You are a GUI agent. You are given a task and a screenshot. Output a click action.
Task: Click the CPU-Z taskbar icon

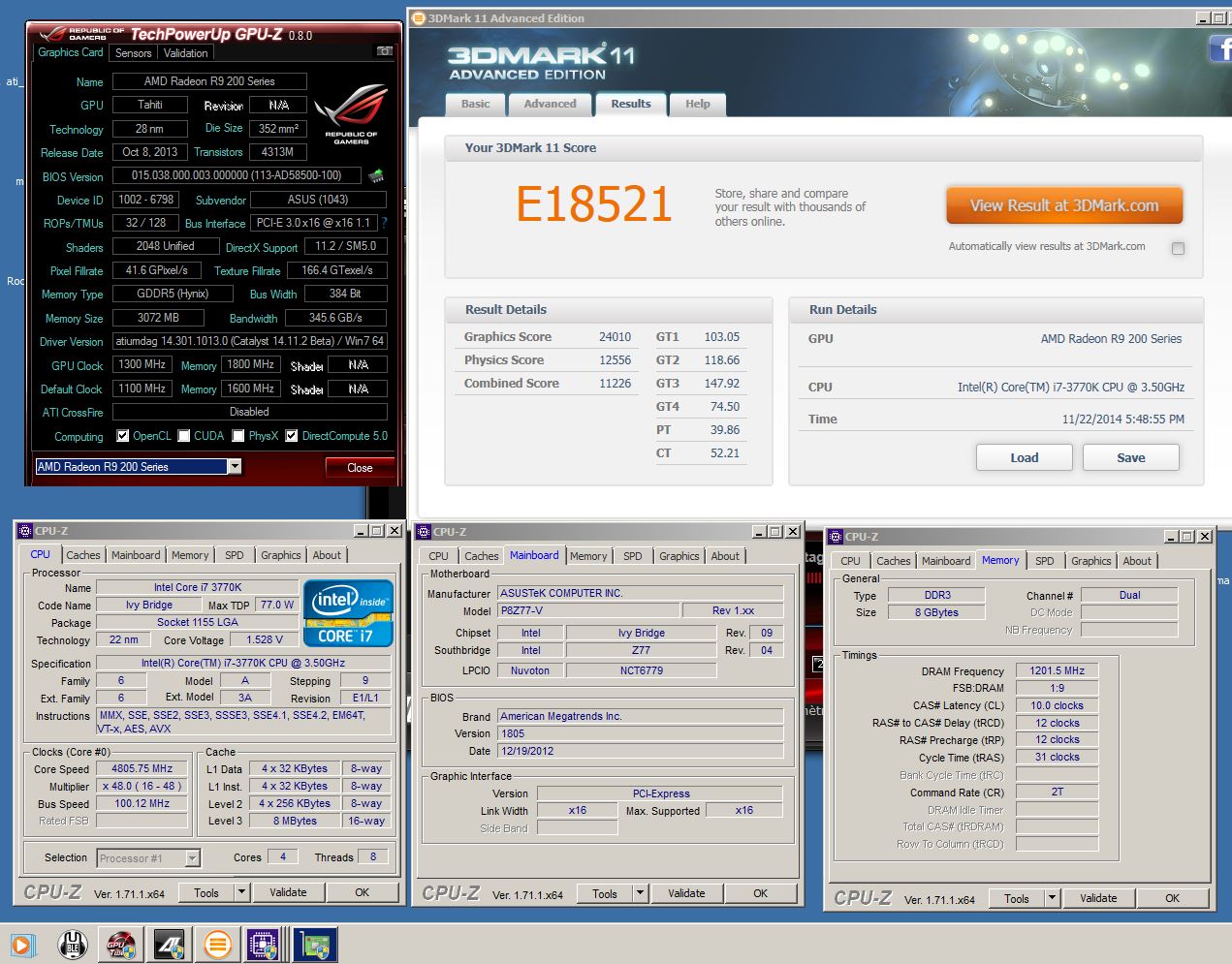point(264,944)
